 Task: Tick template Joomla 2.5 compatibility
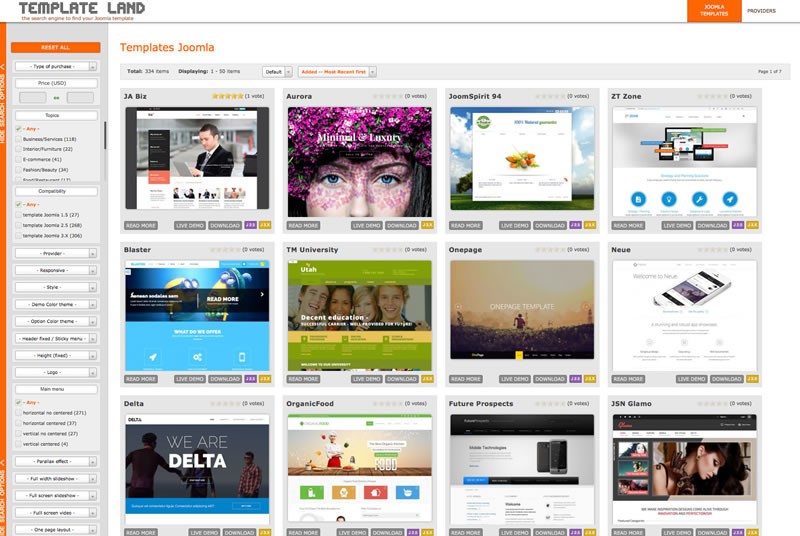18,225
